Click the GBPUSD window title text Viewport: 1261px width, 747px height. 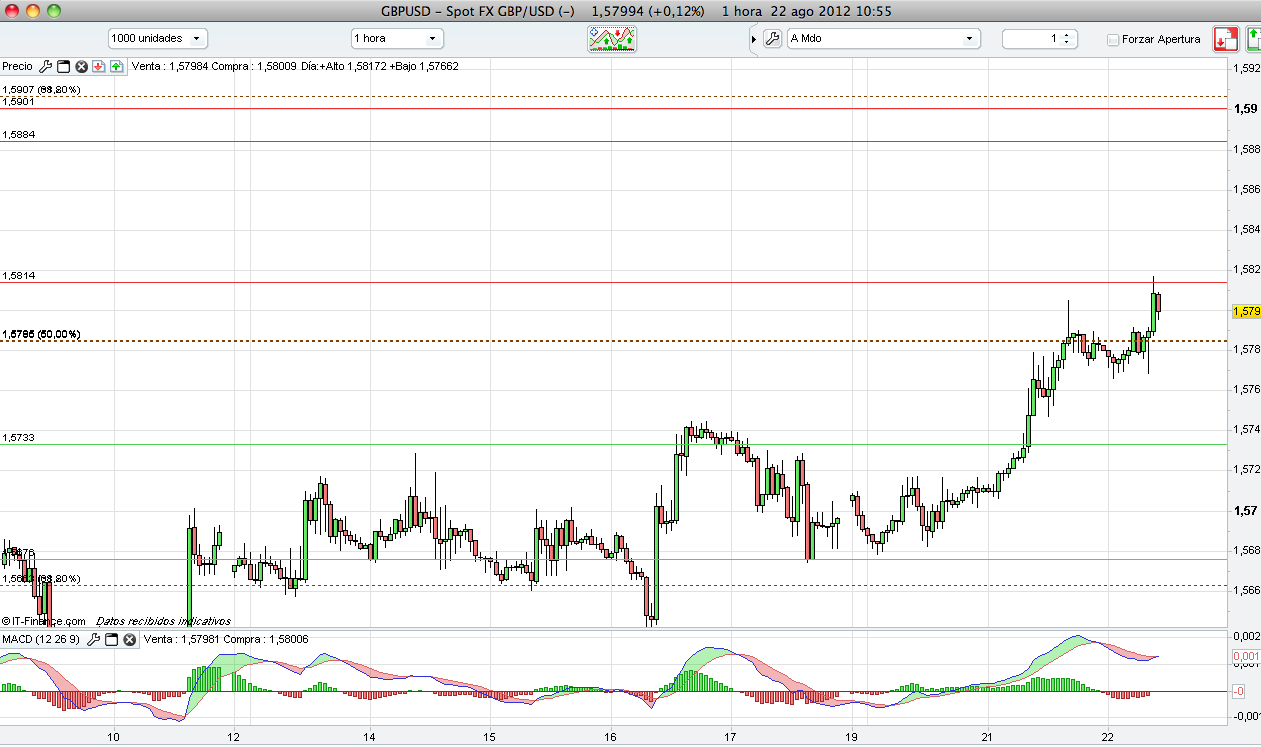636,11
